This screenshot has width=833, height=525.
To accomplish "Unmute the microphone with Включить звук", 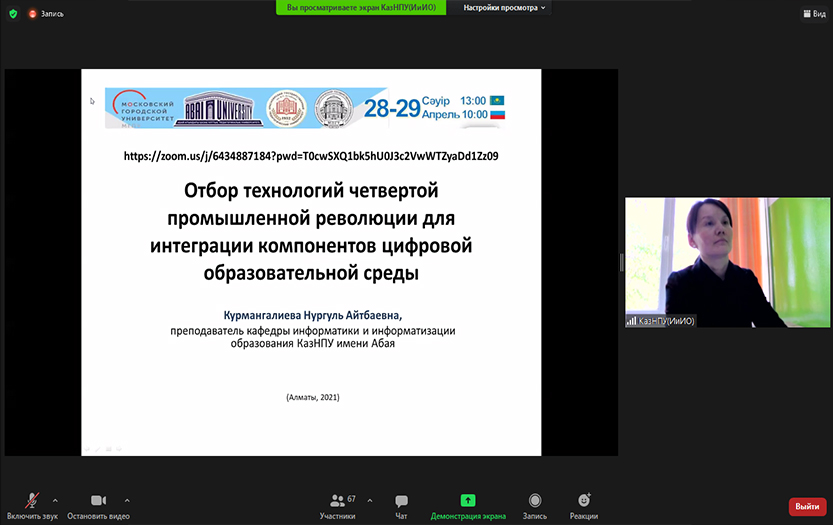I will coord(32,503).
